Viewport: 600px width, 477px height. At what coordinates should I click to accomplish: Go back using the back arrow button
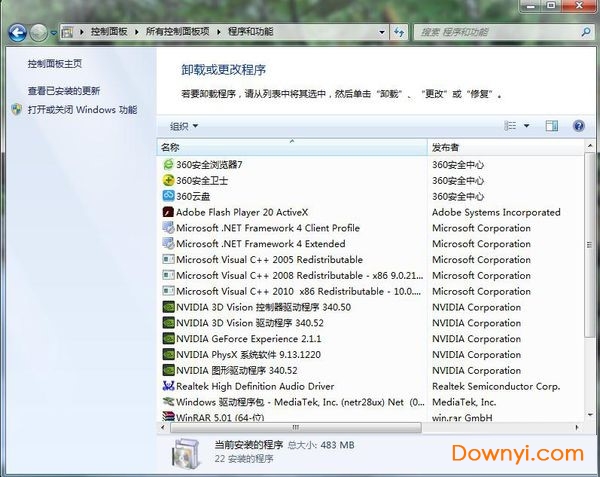(x=17, y=33)
